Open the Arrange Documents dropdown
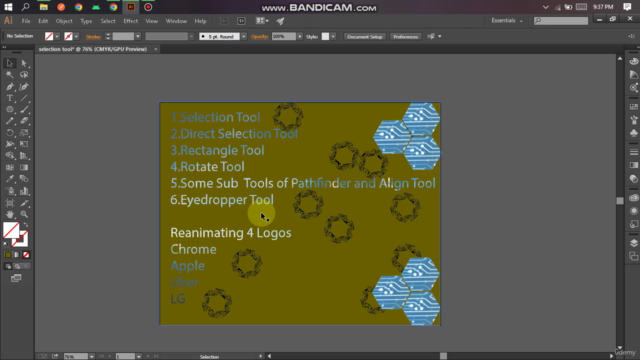Screen dimensions: 640x360 point(262,21)
